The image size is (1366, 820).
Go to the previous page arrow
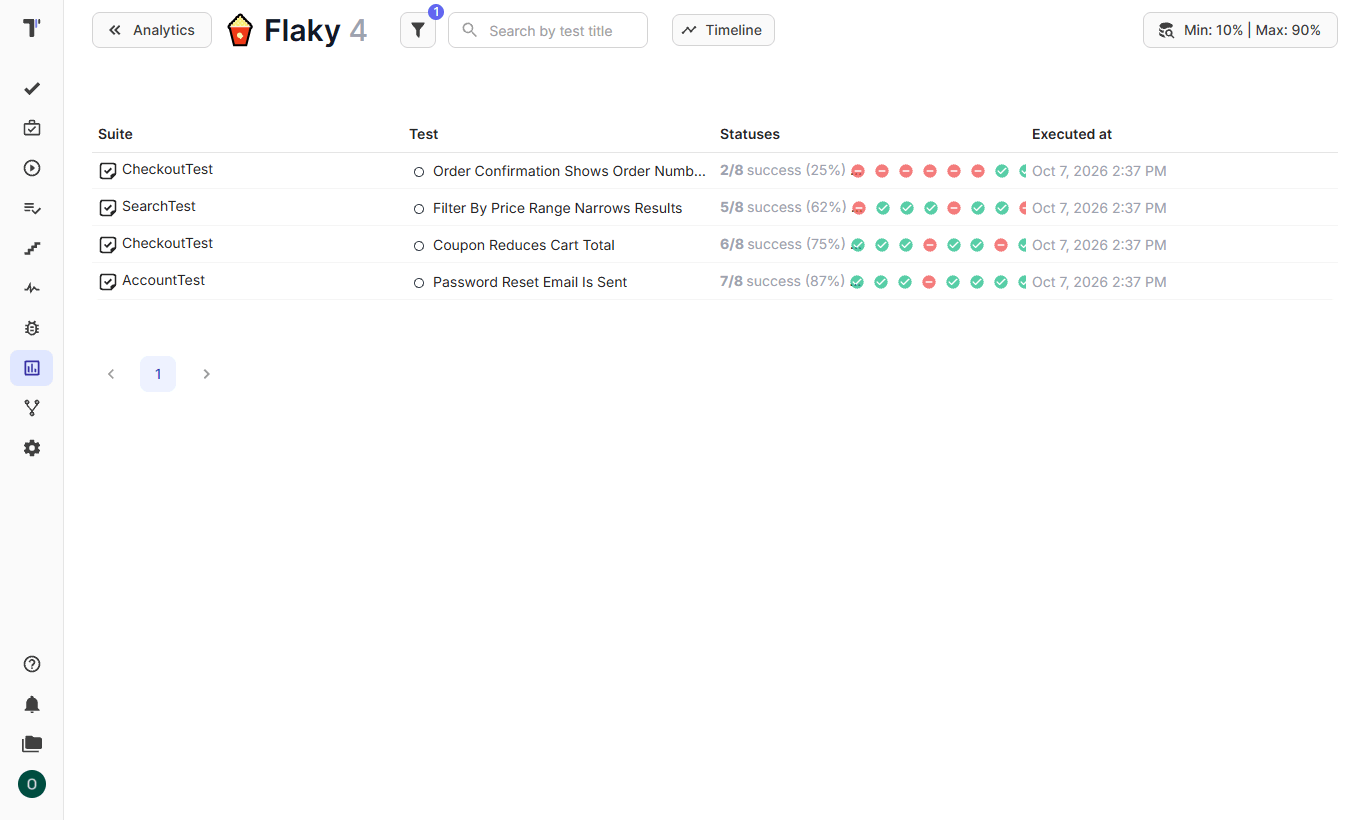coord(111,374)
